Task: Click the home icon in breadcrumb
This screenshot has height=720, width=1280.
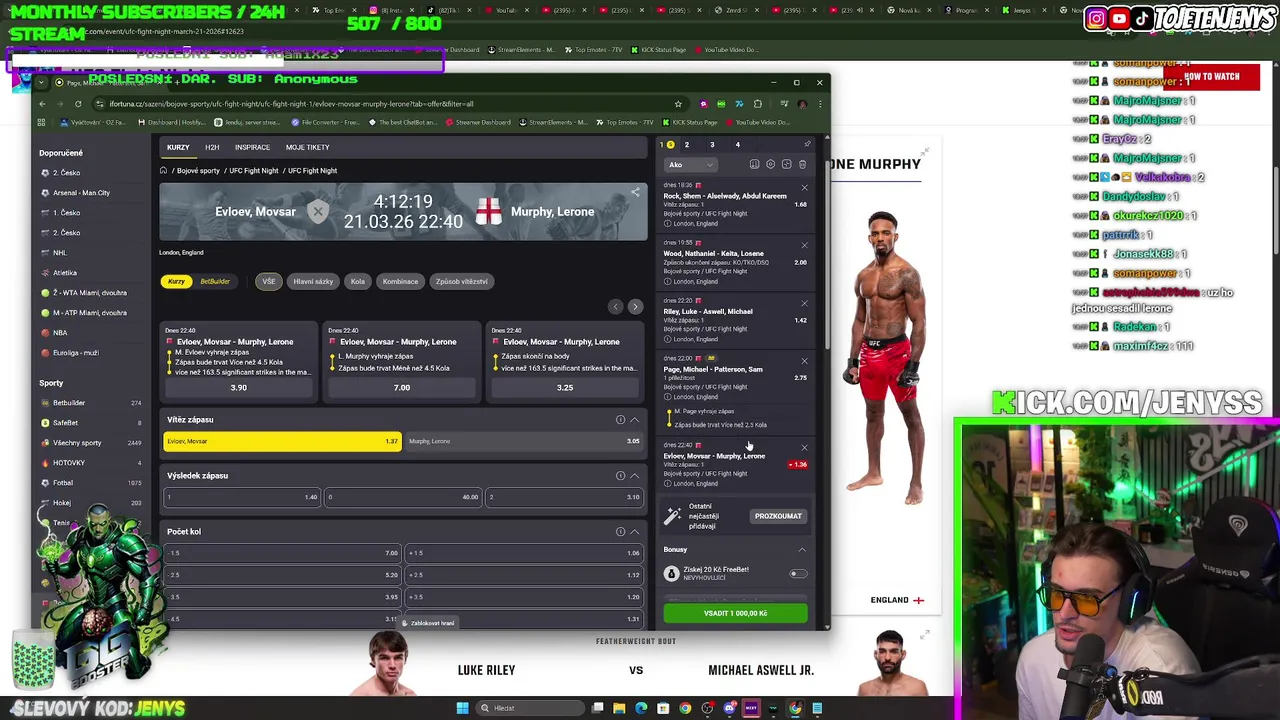Action: pos(163,170)
